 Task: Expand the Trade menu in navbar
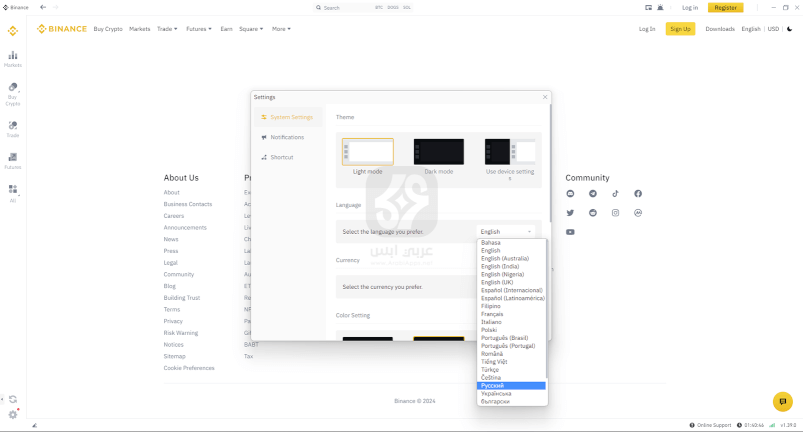[x=167, y=29]
